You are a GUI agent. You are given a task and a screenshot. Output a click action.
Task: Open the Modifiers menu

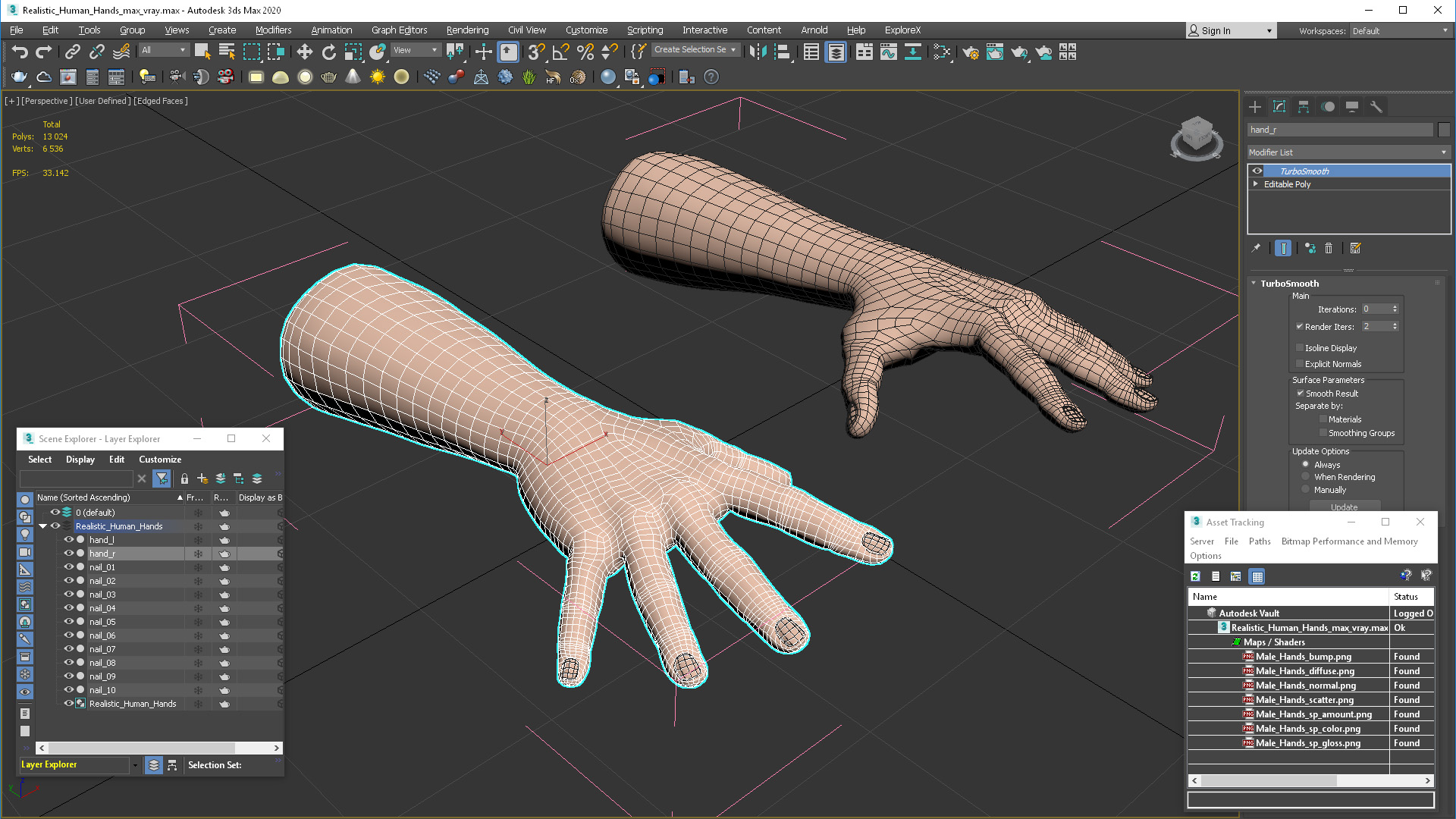[272, 29]
